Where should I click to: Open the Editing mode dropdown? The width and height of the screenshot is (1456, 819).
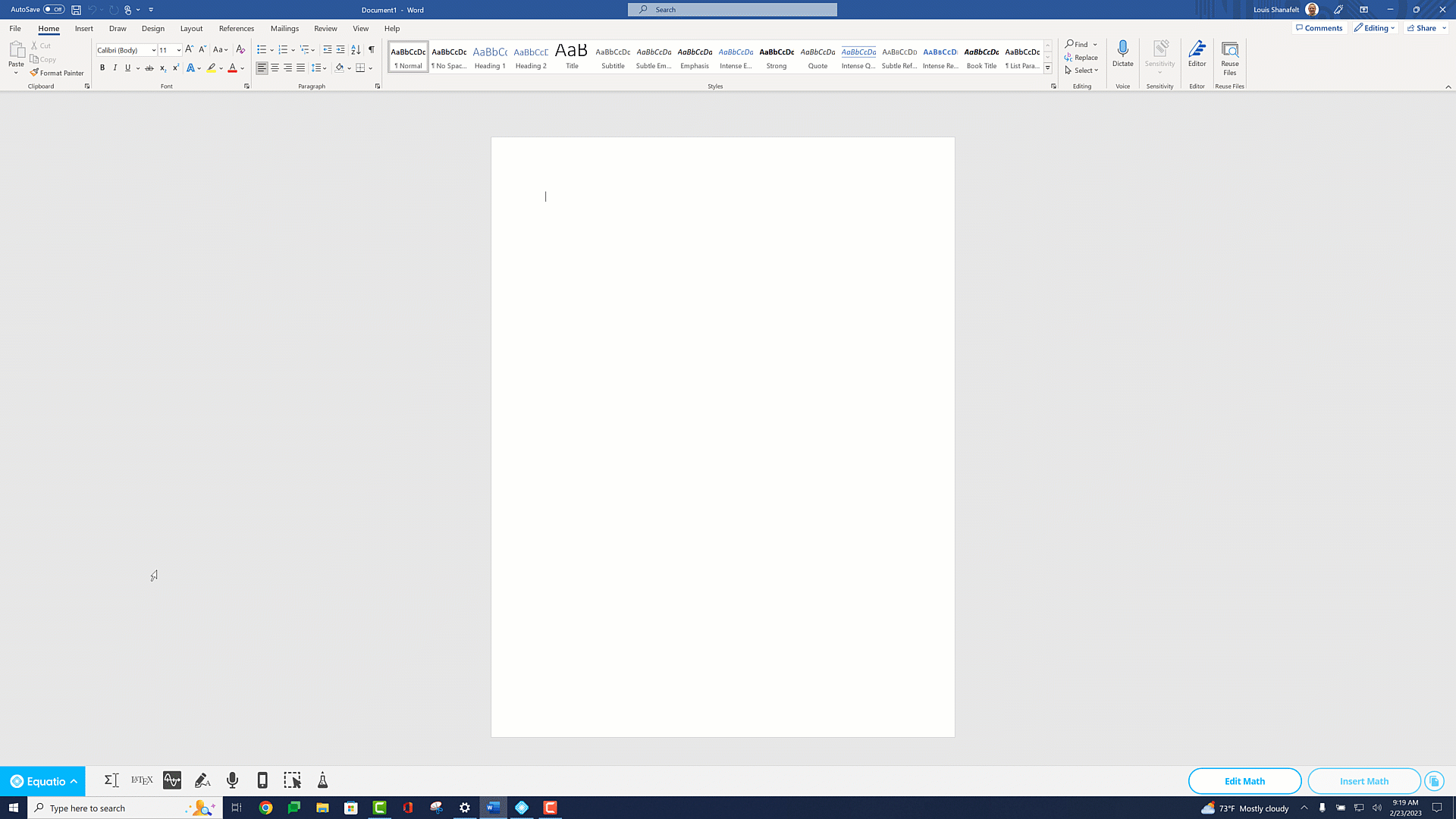click(x=1375, y=28)
